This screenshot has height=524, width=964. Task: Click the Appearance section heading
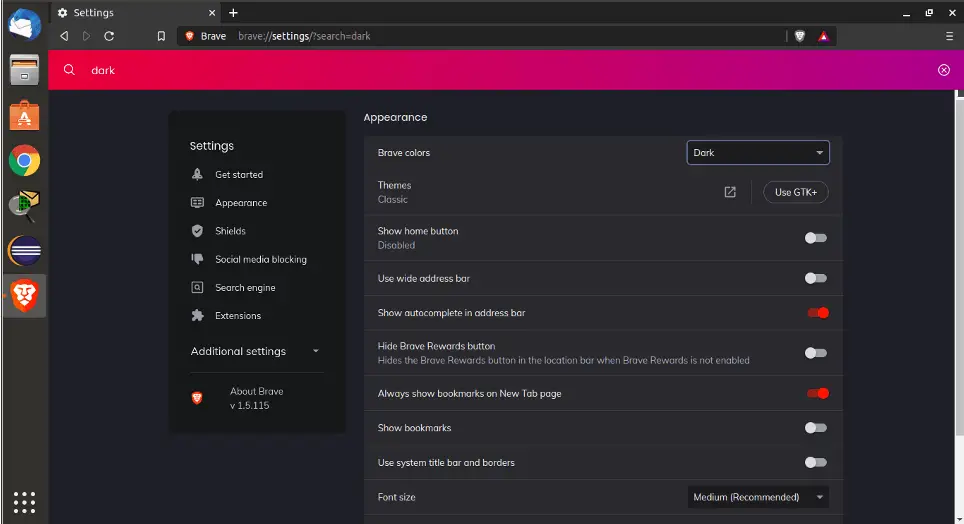[395, 117]
